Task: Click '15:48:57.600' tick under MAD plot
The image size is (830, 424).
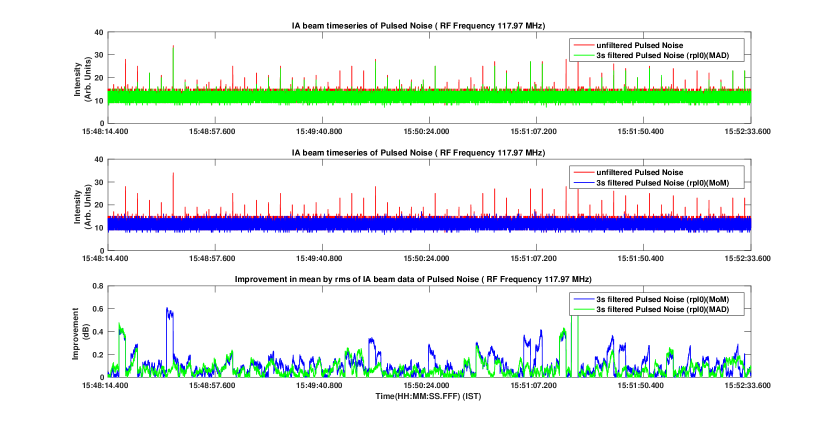Action: [213, 131]
